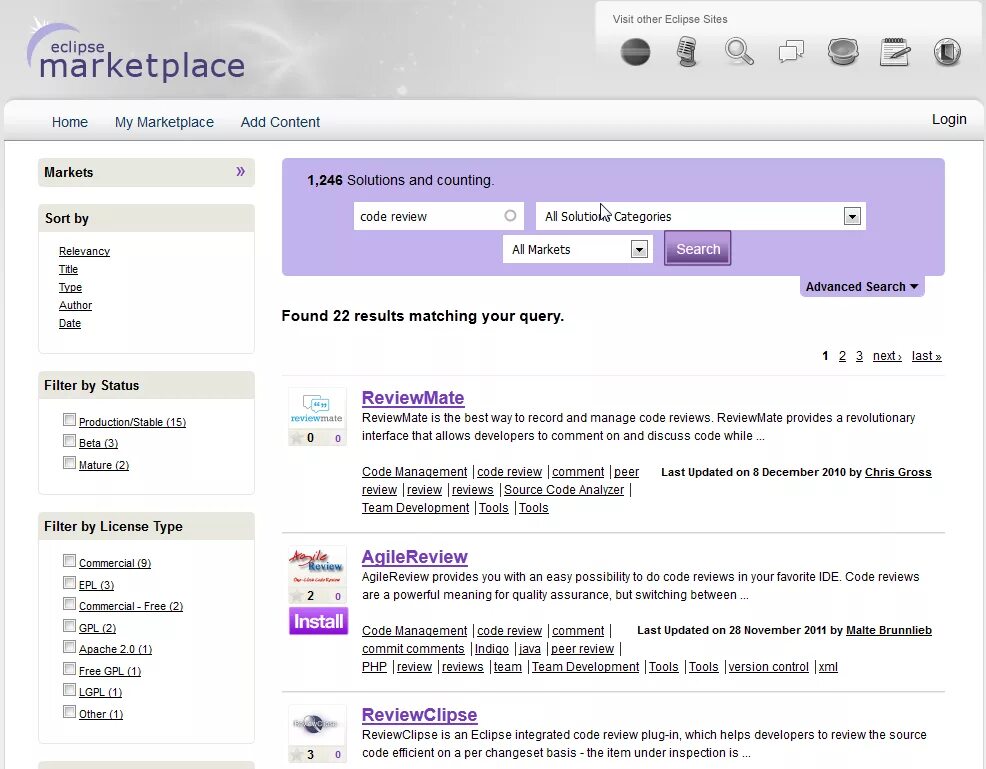Viewport: 986px width, 769px height.
Task: Jump to the last results page
Action: (x=926, y=356)
